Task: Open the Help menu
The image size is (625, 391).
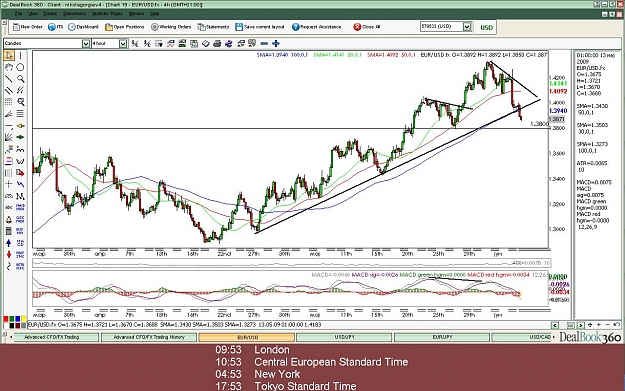Action: click(x=155, y=14)
